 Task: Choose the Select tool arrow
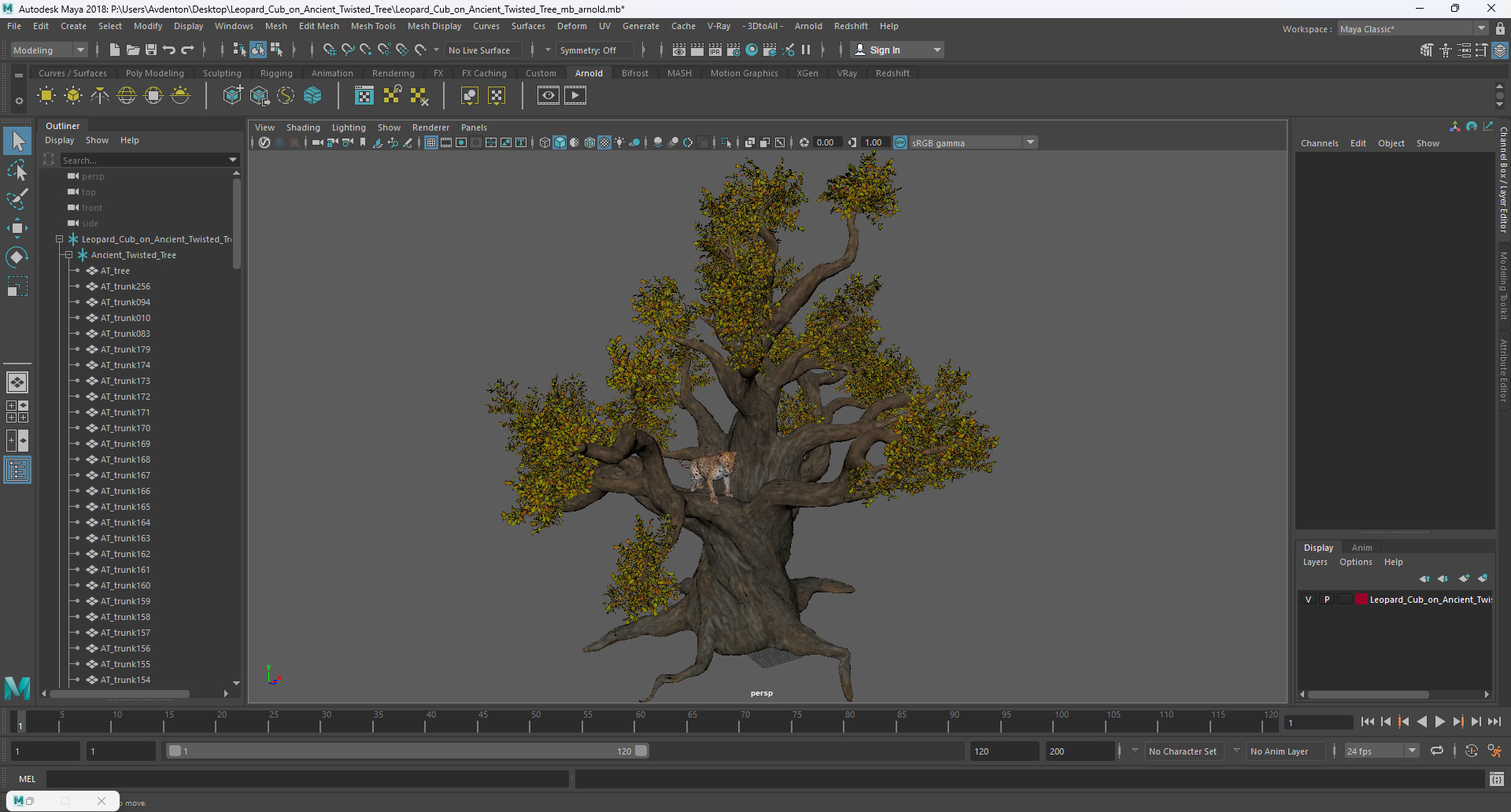click(17, 141)
